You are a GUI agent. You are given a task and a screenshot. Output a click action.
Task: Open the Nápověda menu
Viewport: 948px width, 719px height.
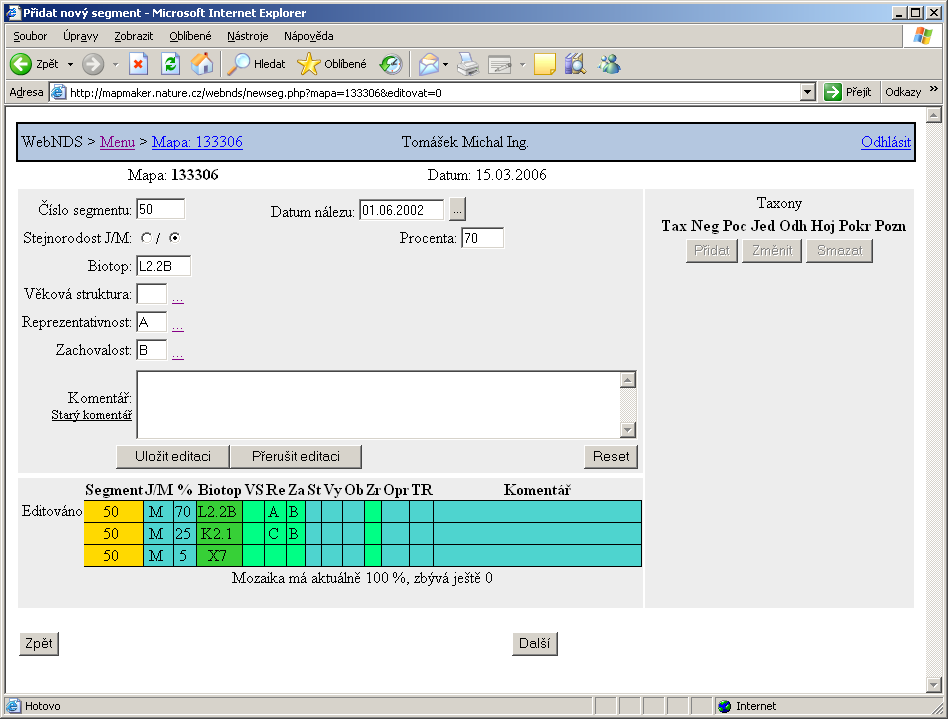coord(309,36)
